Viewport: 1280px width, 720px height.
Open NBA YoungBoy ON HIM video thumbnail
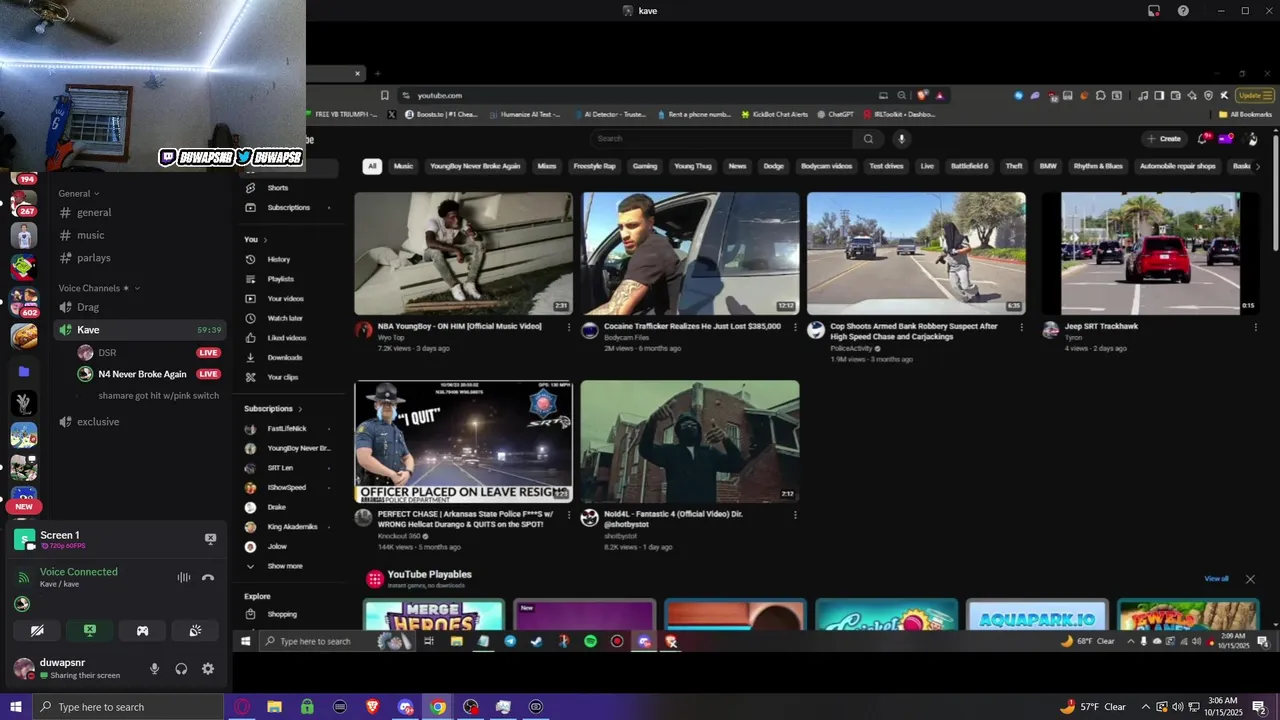tap(464, 254)
